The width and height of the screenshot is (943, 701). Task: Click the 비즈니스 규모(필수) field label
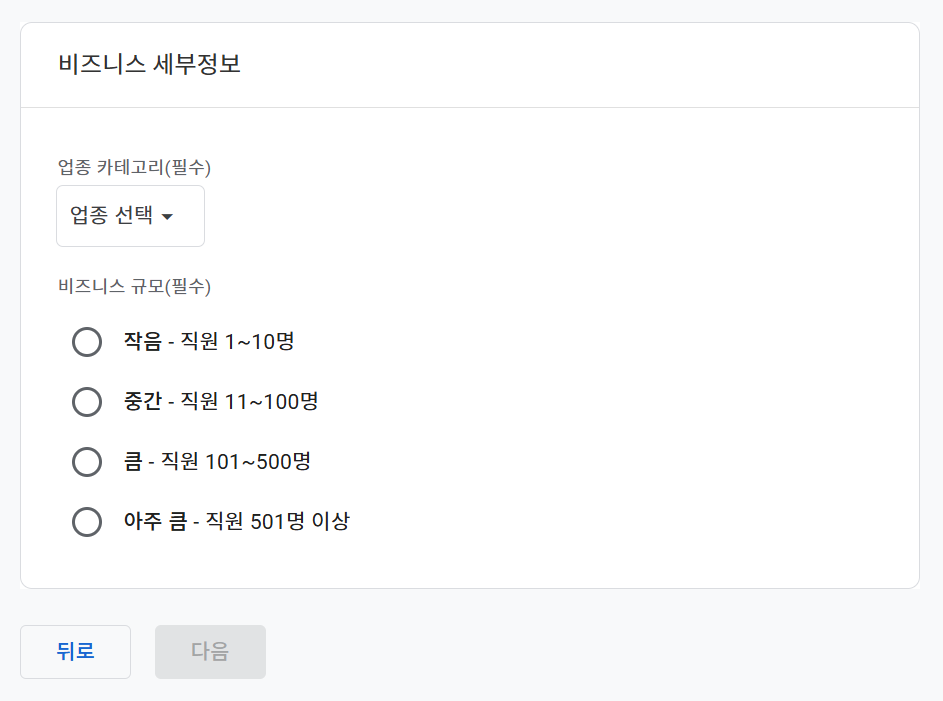click(134, 287)
